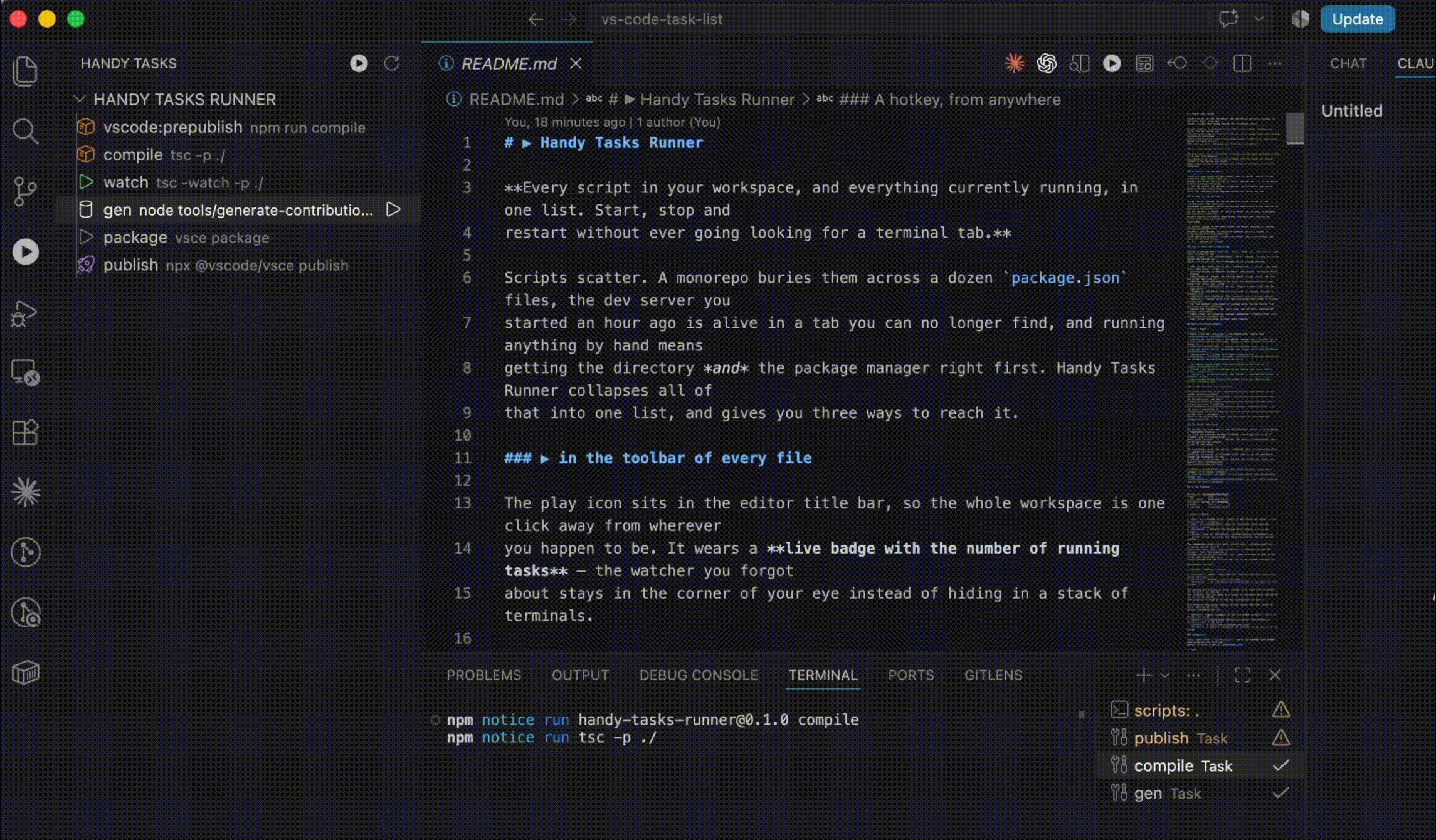Open Remote Explorer view

tap(25, 372)
